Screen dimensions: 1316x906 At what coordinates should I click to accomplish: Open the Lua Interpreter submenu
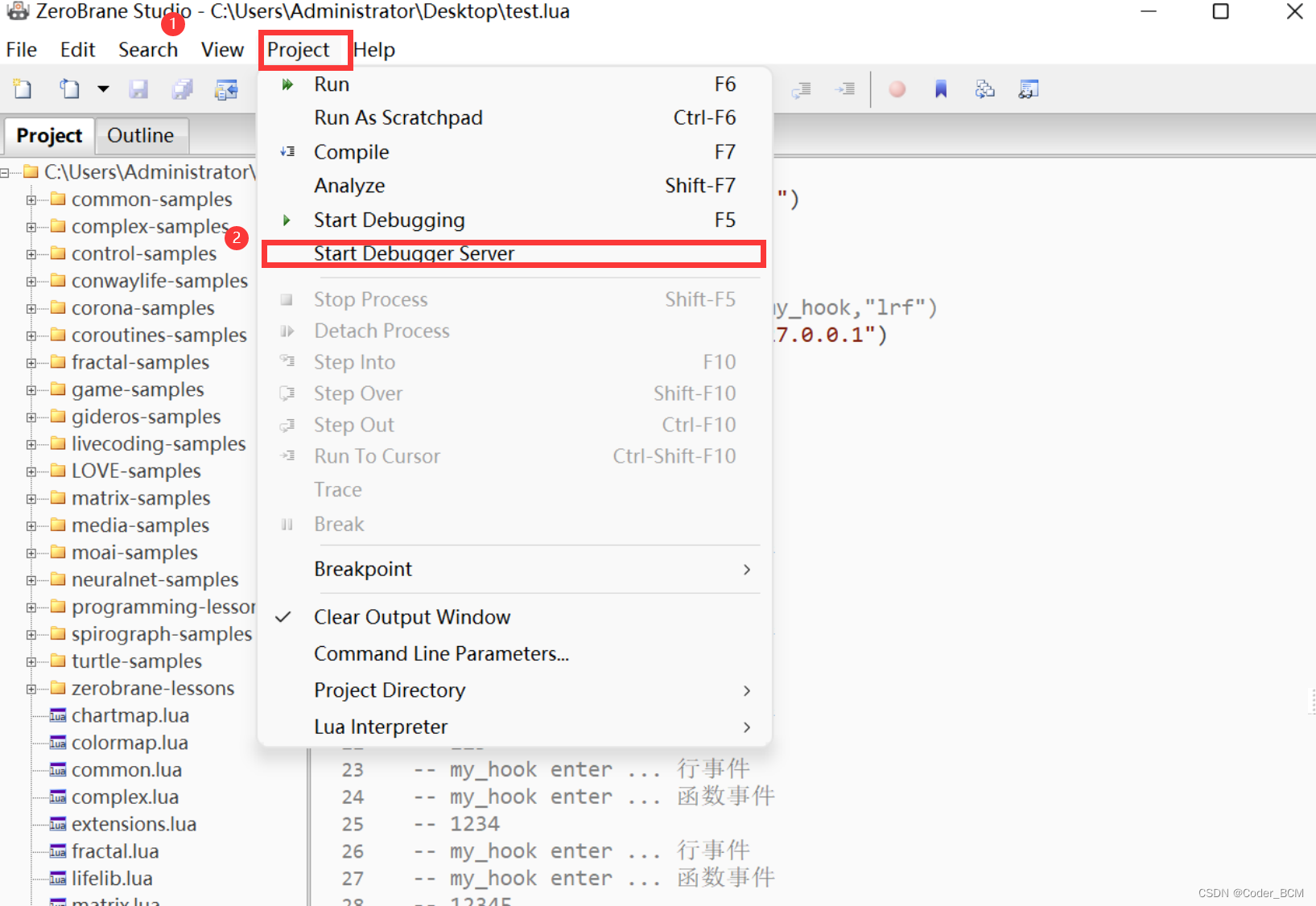(x=514, y=727)
